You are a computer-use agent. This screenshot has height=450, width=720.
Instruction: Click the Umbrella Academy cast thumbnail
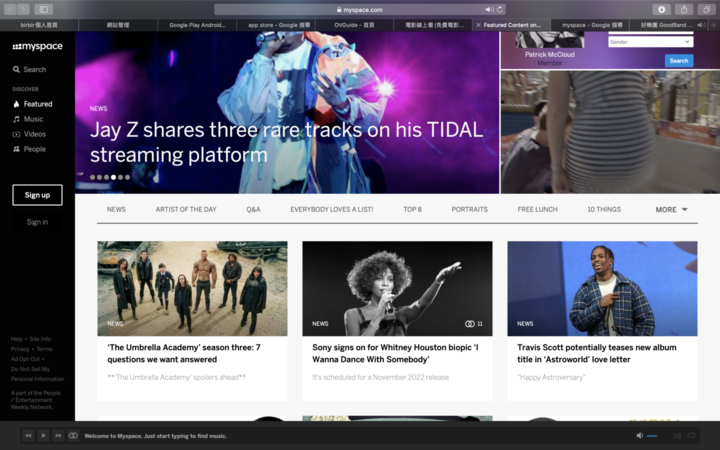[192, 288]
